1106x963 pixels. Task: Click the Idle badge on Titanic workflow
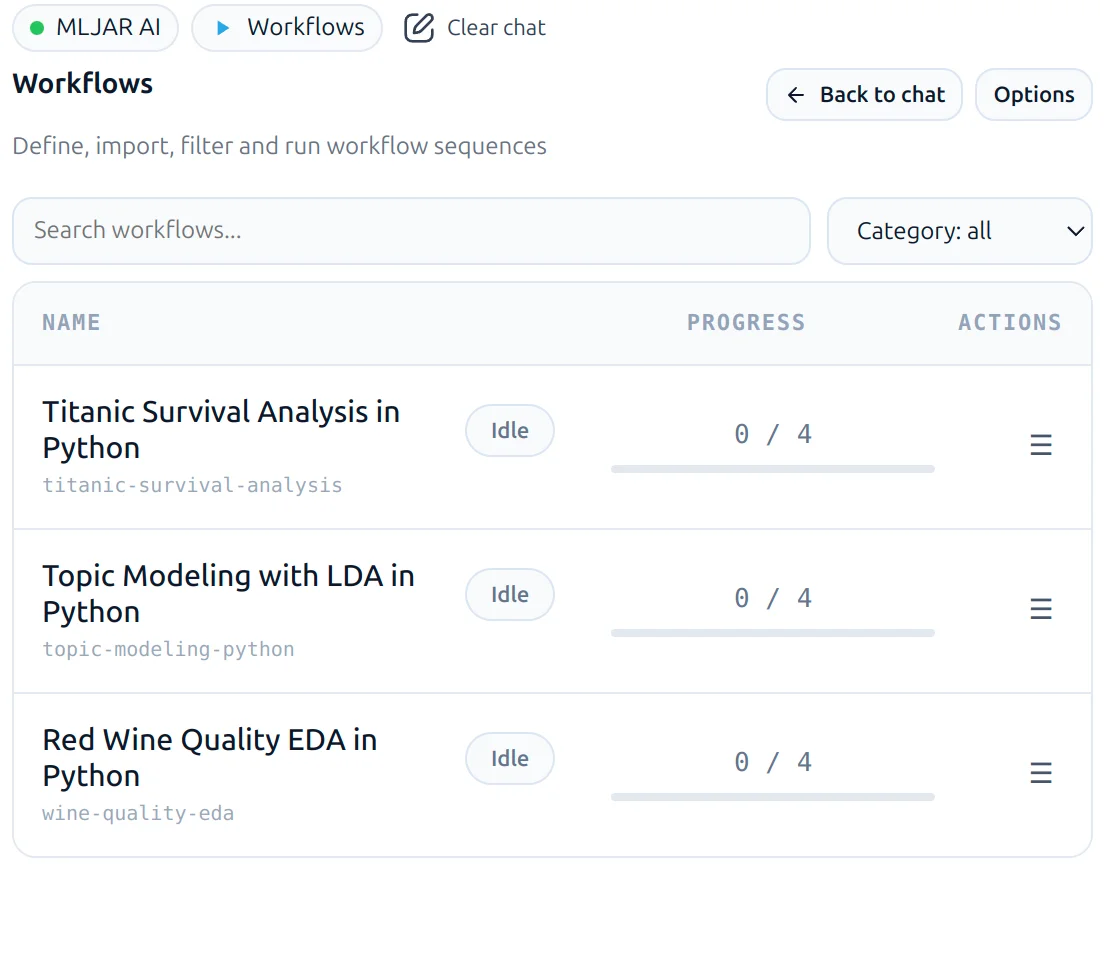tap(510, 430)
